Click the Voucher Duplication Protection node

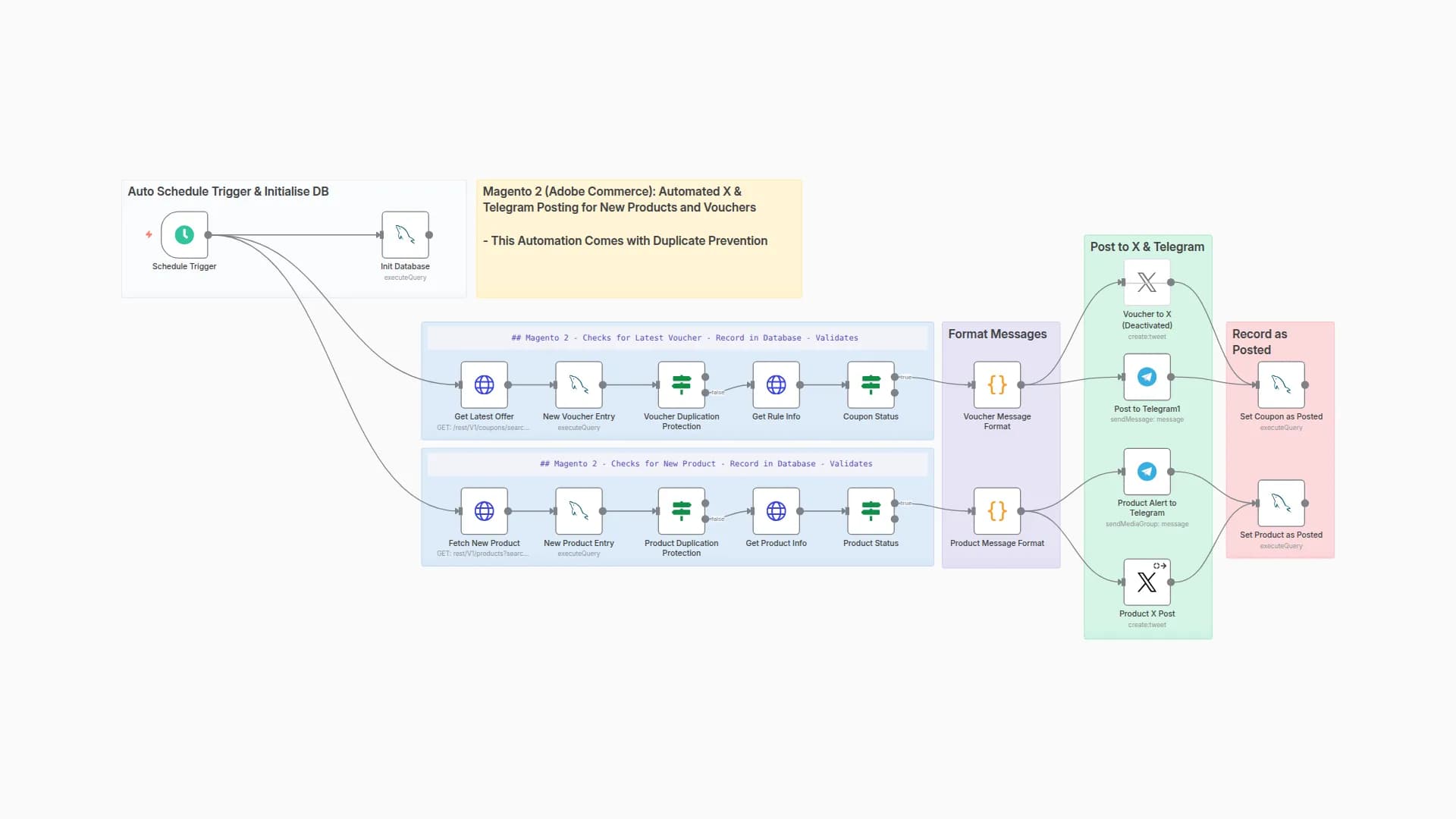point(681,385)
